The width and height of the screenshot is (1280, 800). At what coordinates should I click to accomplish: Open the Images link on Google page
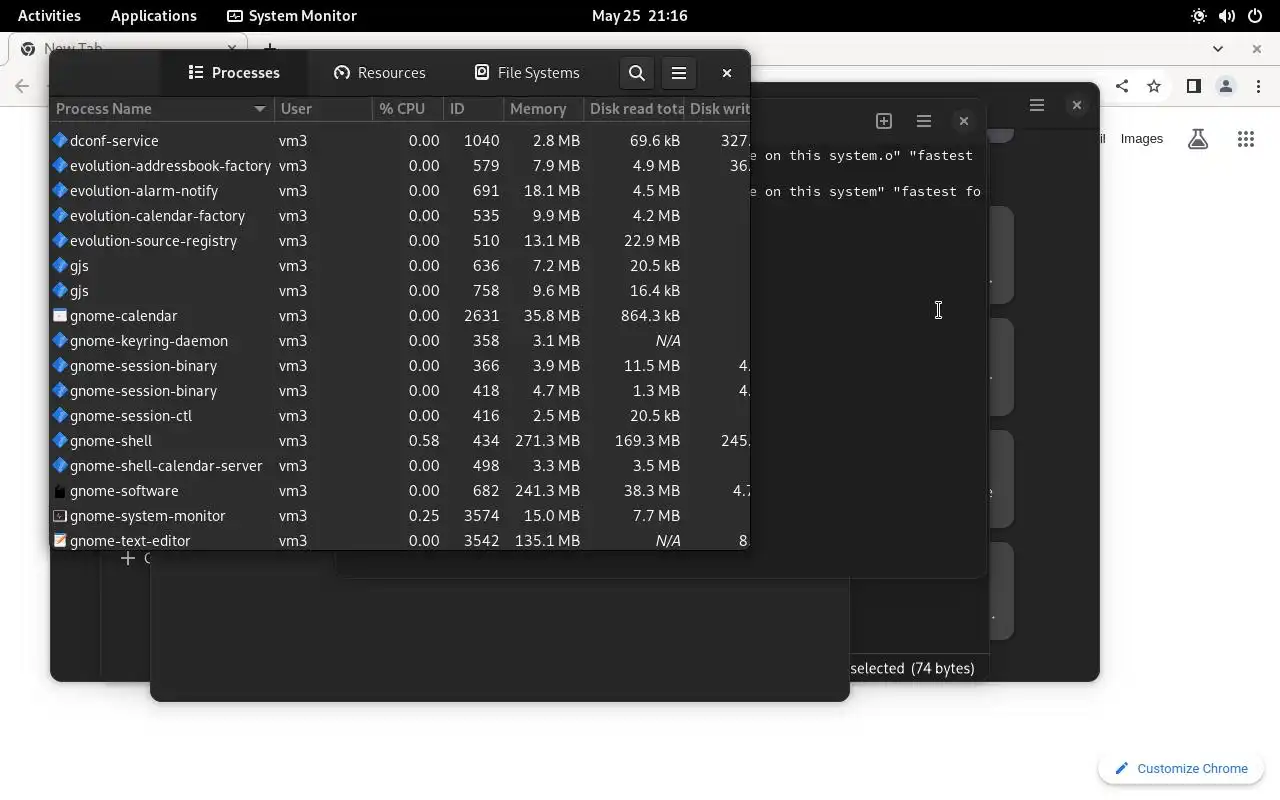pos(1141,139)
